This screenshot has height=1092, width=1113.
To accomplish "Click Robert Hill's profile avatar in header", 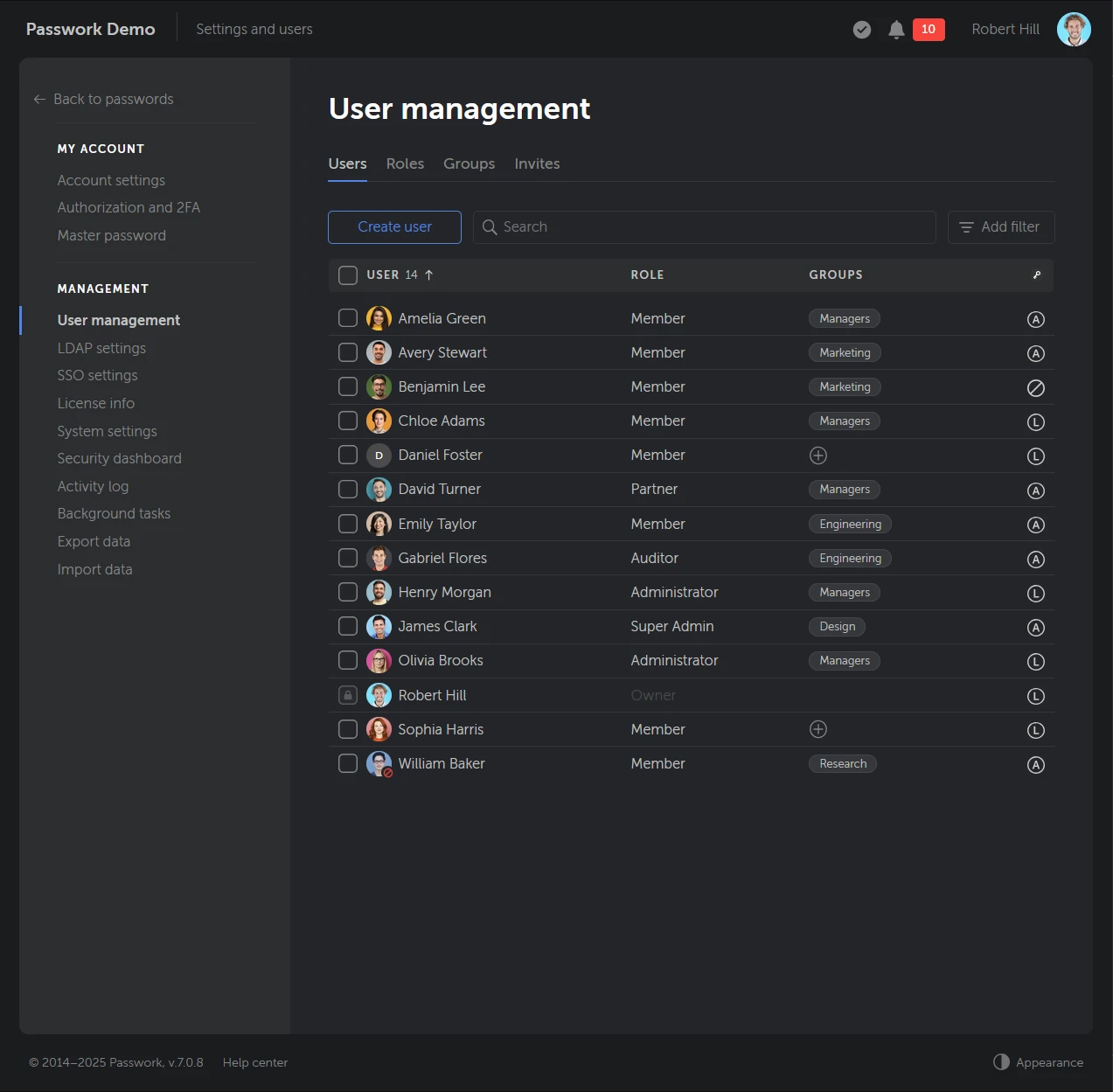I will 1073,30.
